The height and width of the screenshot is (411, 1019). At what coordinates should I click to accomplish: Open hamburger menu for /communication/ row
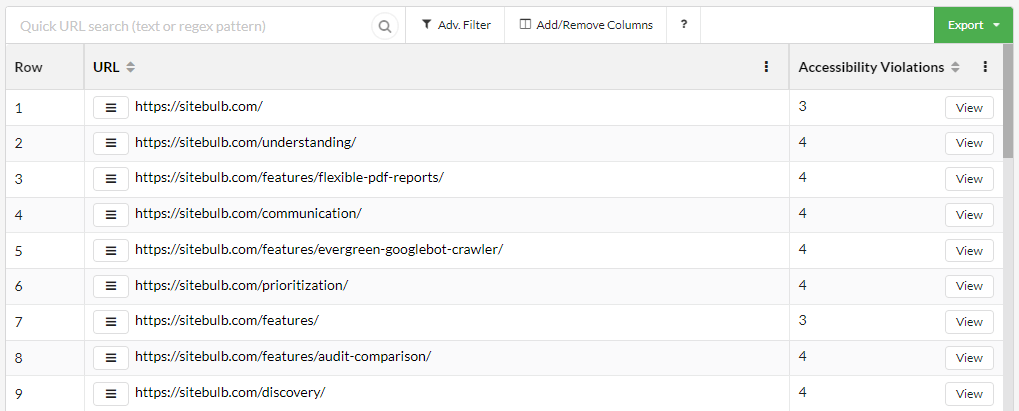111,214
